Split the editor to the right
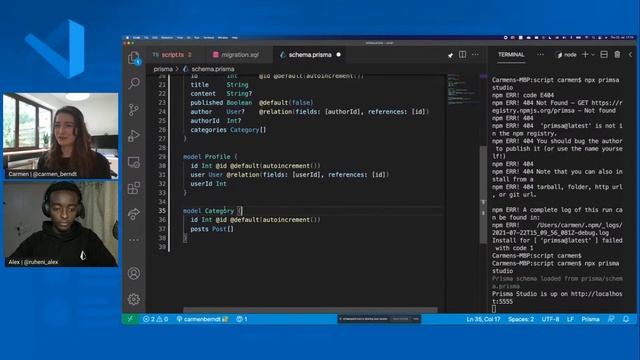 click(462, 55)
